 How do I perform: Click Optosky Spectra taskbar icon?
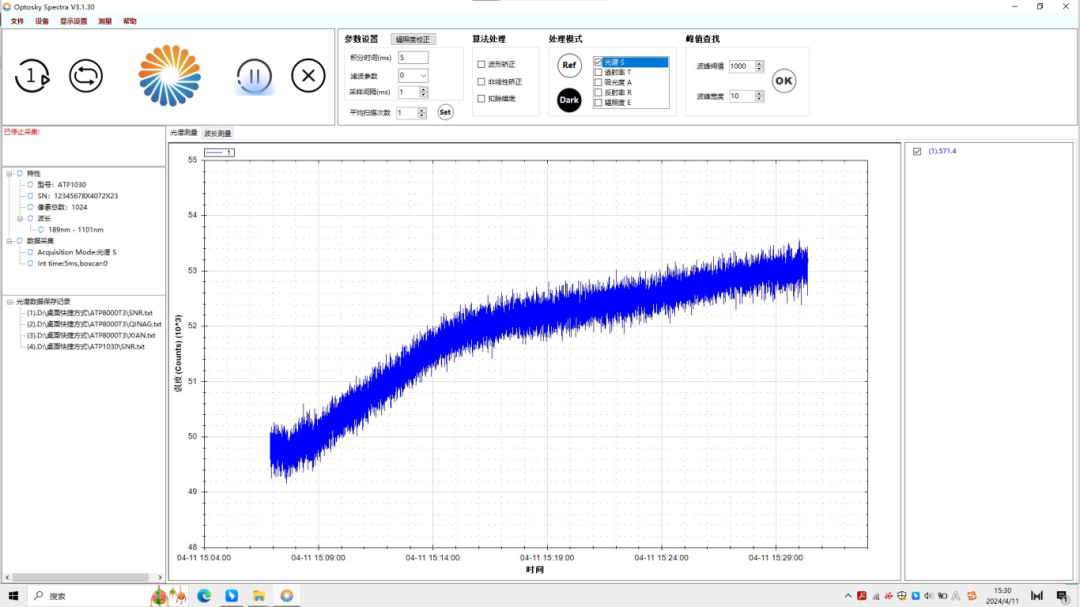point(287,596)
